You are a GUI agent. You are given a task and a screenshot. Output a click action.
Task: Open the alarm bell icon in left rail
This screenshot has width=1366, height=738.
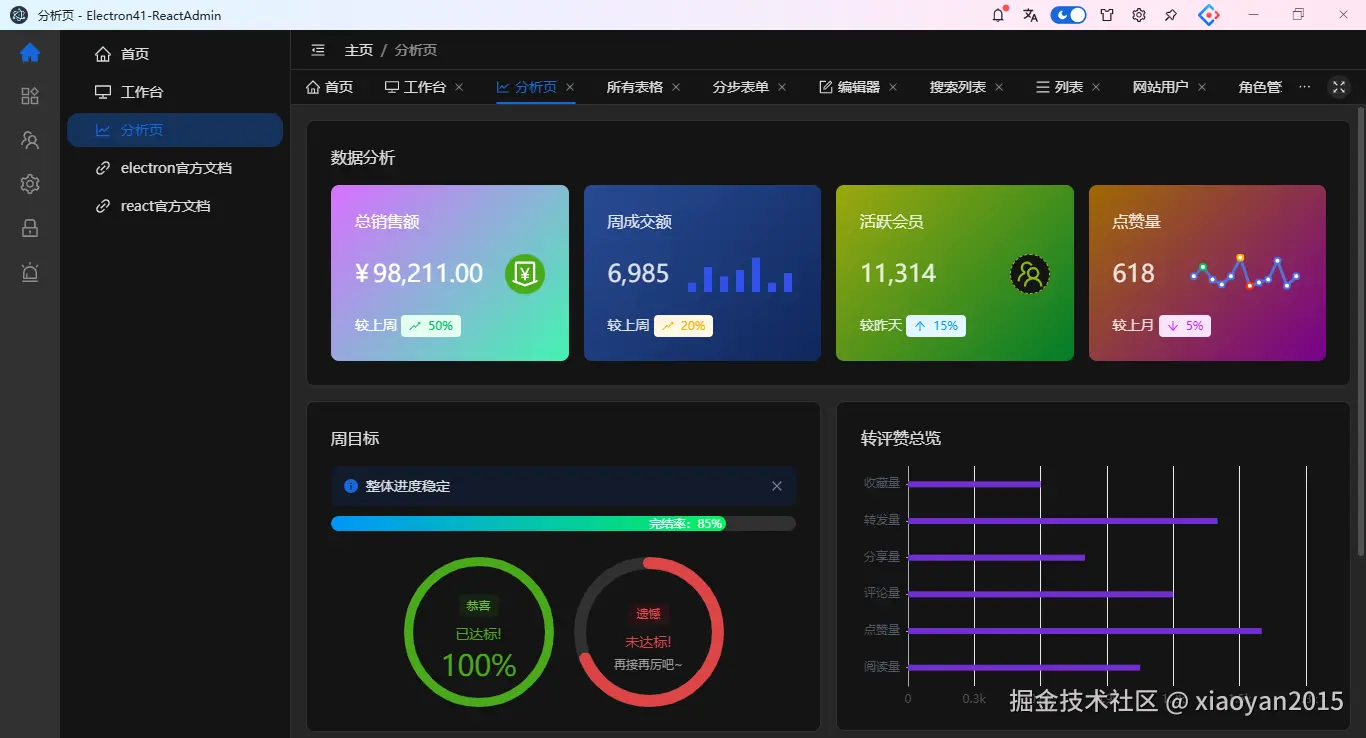pyautogui.click(x=30, y=272)
